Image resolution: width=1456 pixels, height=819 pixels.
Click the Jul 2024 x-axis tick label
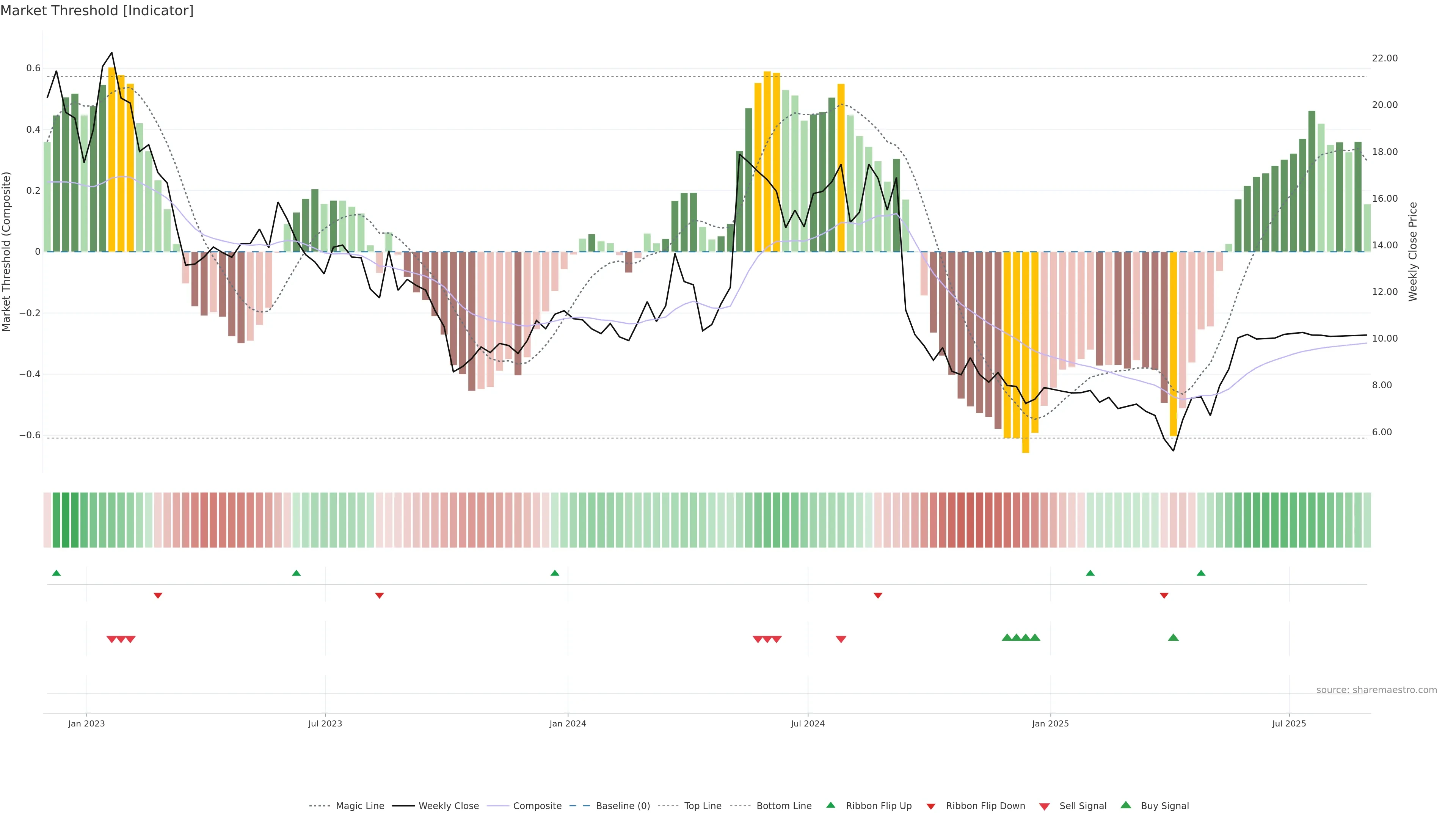[x=807, y=724]
